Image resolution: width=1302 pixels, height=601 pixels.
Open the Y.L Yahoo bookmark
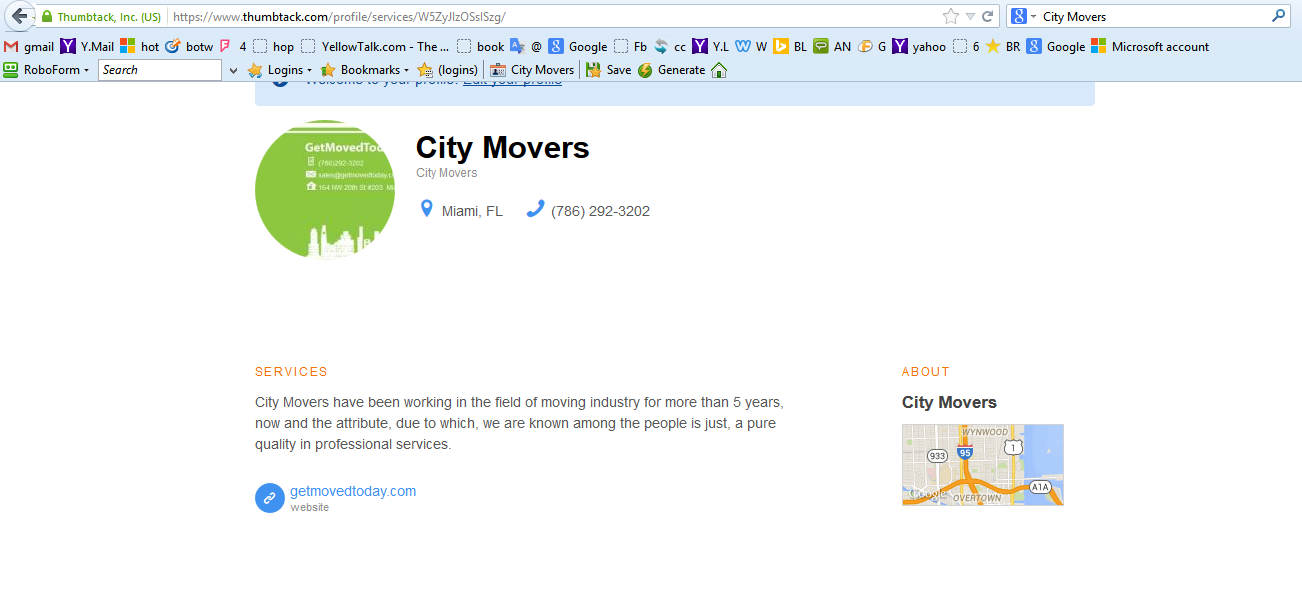(x=710, y=46)
